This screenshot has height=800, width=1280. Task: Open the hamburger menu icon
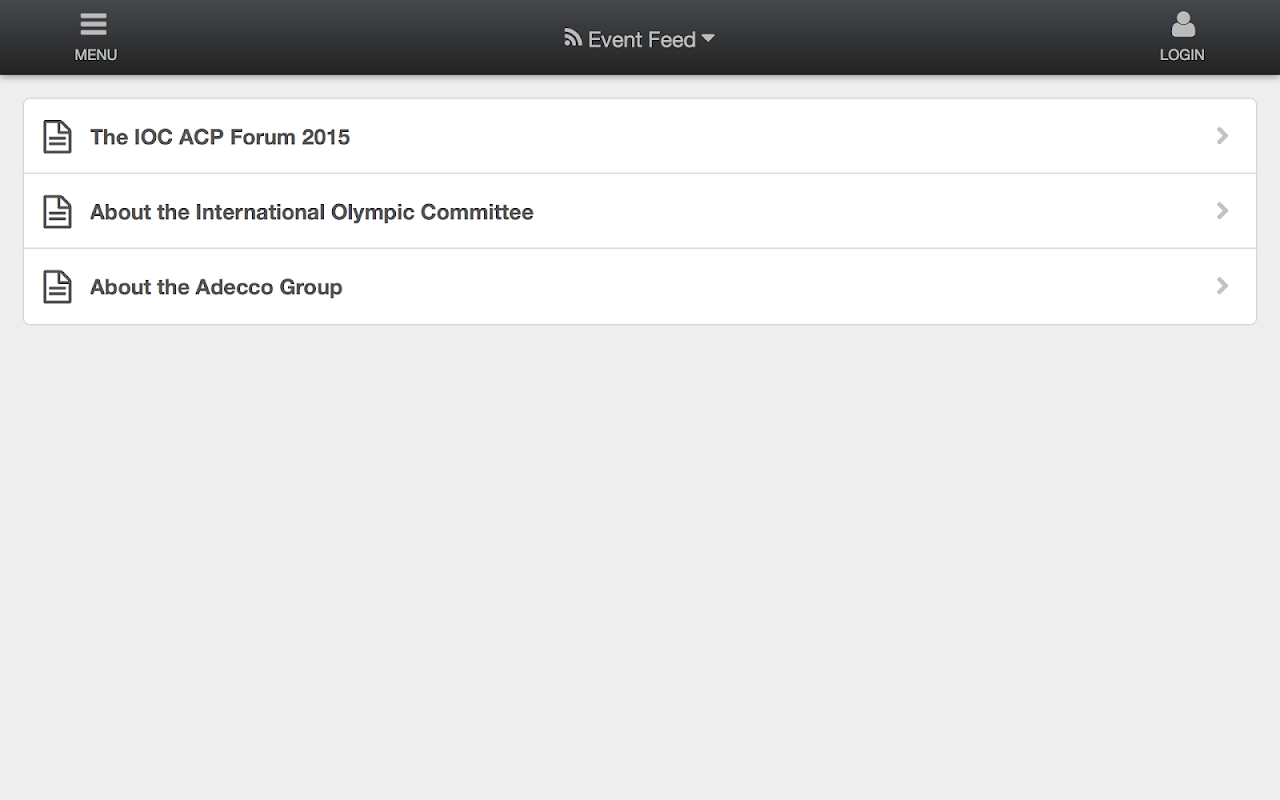coord(94,25)
